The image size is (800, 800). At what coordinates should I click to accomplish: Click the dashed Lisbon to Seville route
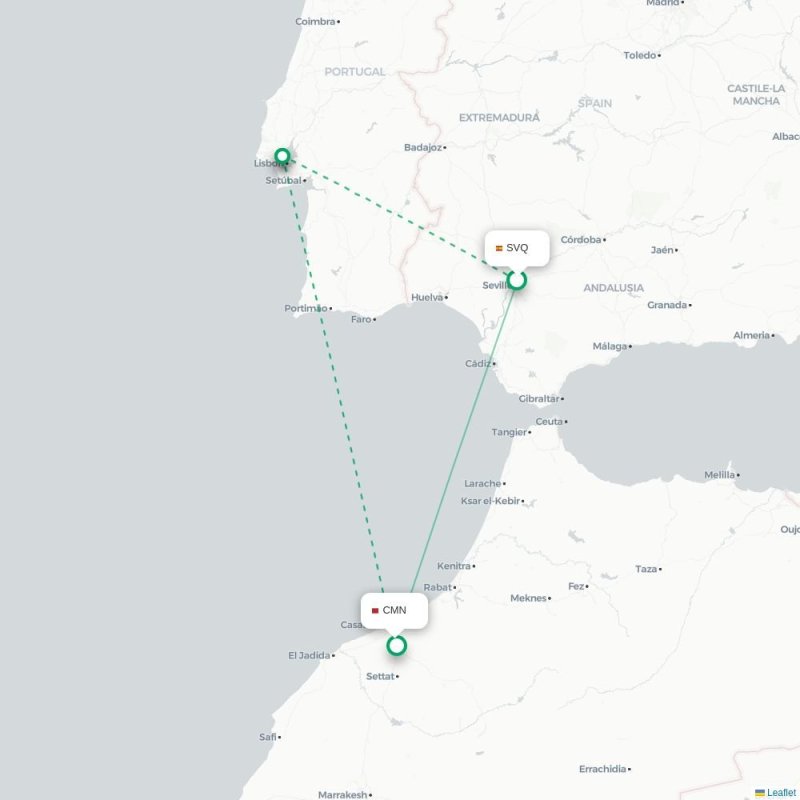[x=398, y=216]
